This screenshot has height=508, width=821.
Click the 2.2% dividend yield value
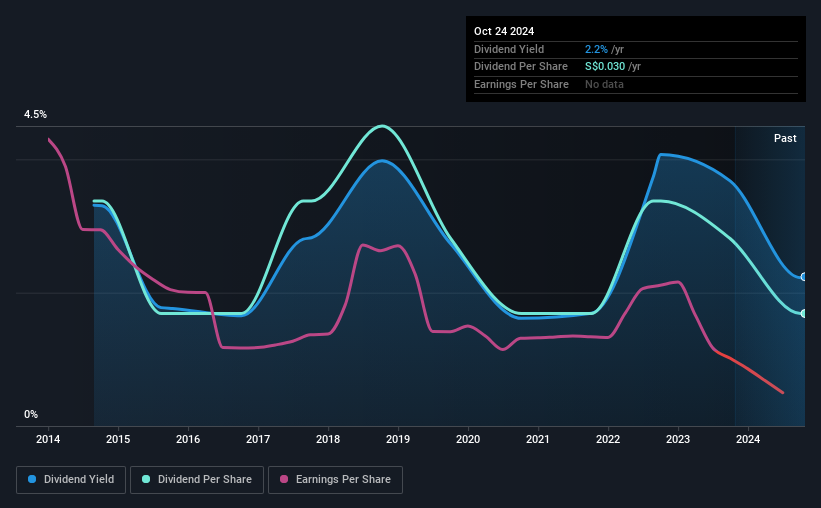coord(596,49)
